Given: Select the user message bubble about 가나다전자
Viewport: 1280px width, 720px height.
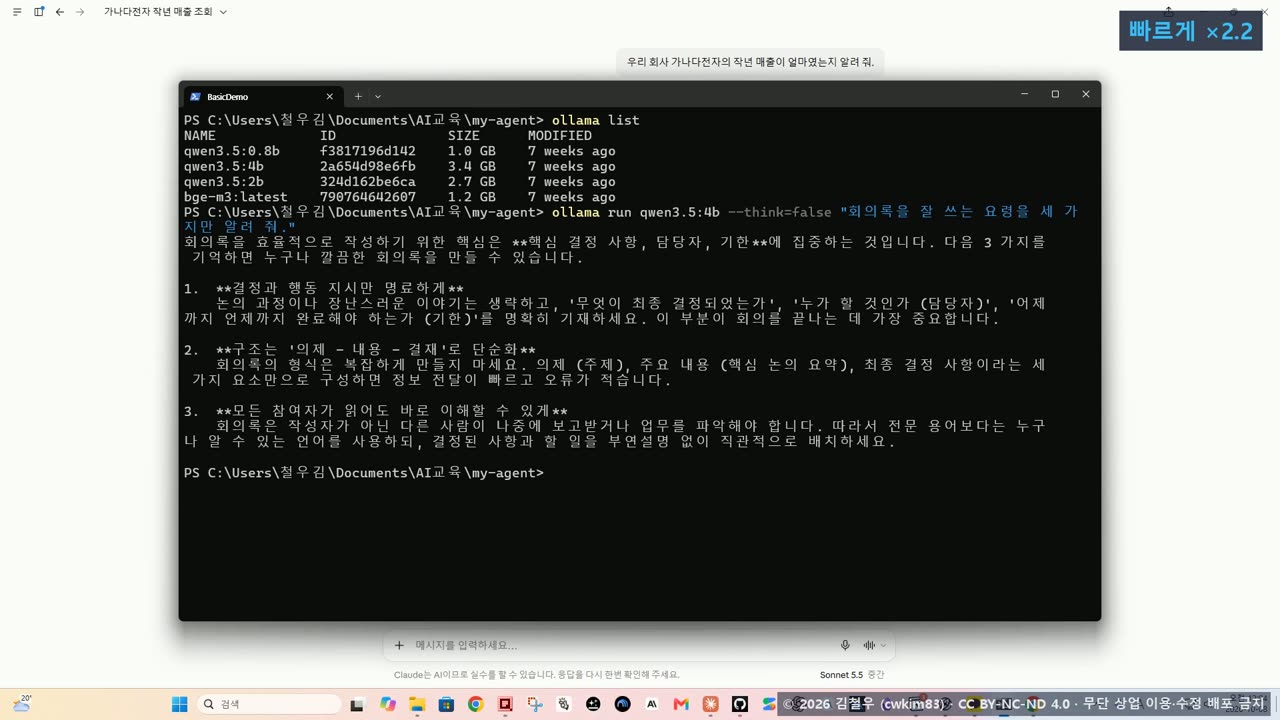Looking at the screenshot, I should tap(750, 62).
